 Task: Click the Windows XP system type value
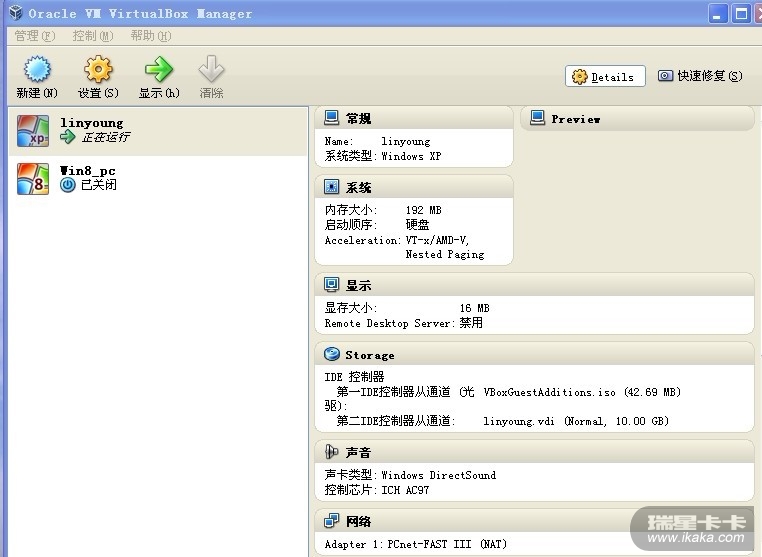tap(411, 156)
